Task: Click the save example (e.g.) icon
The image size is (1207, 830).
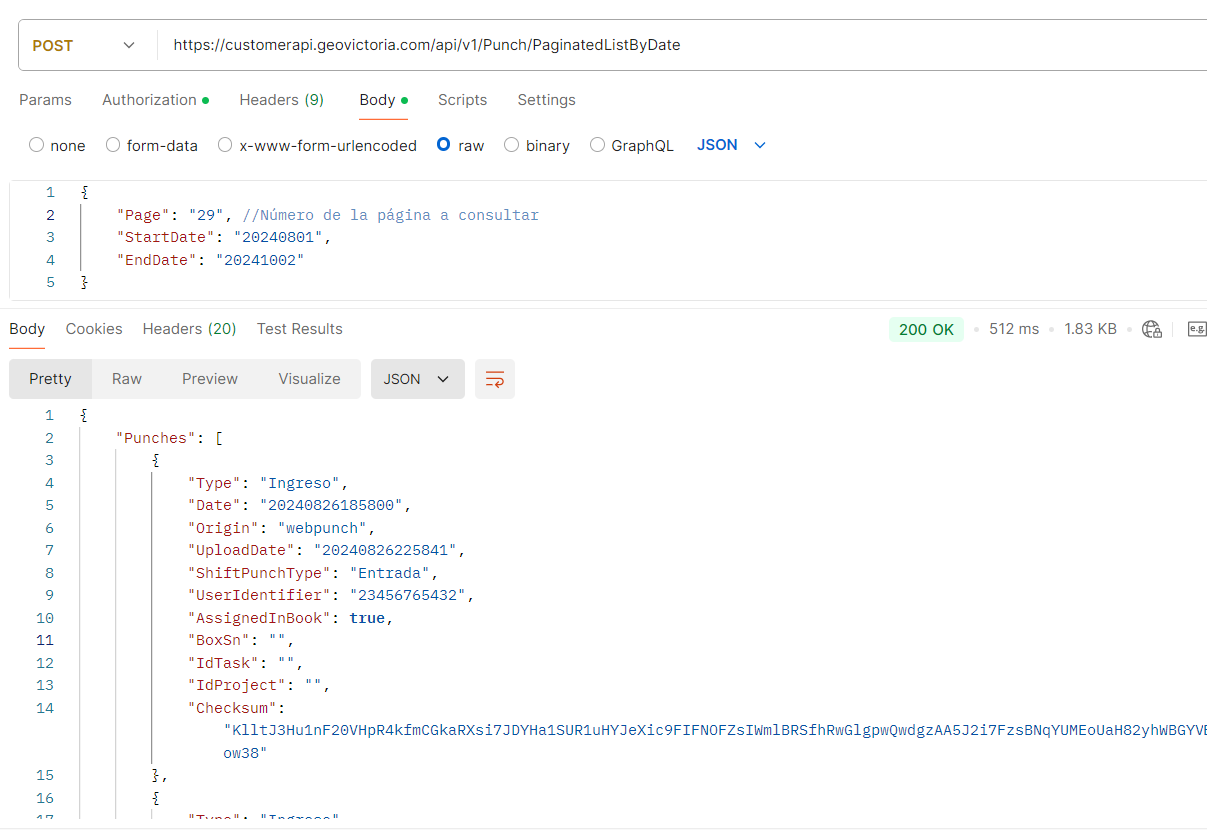Action: tap(1196, 329)
